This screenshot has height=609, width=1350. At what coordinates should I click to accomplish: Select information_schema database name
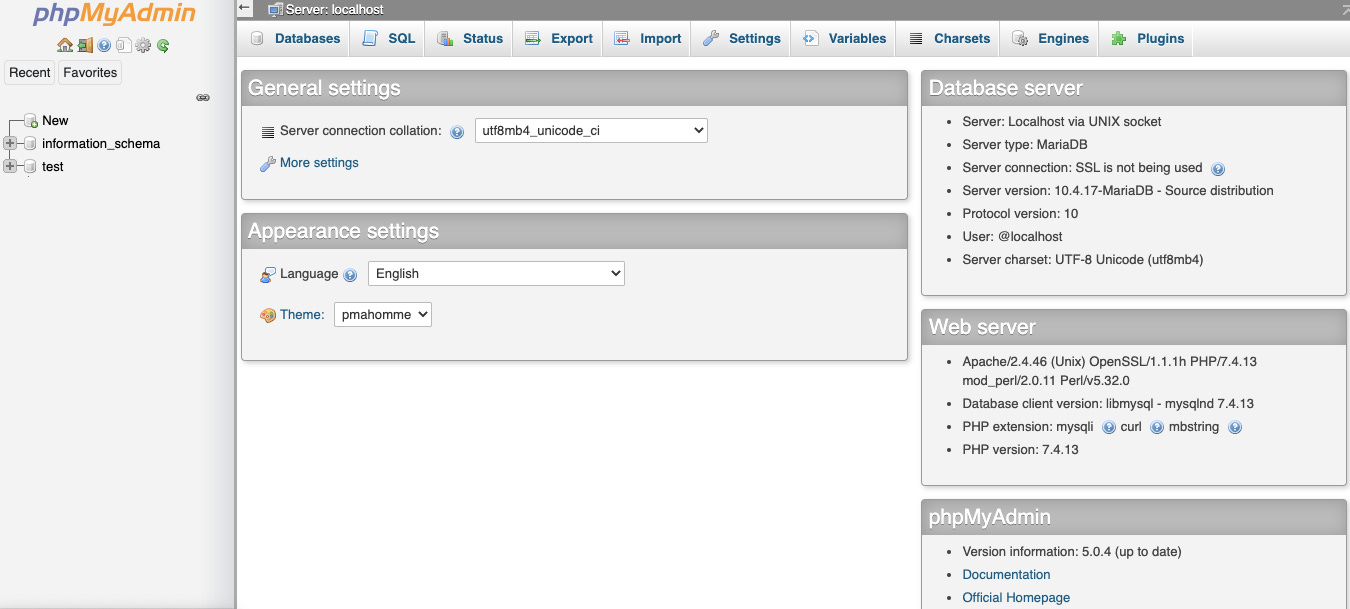pos(101,143)
